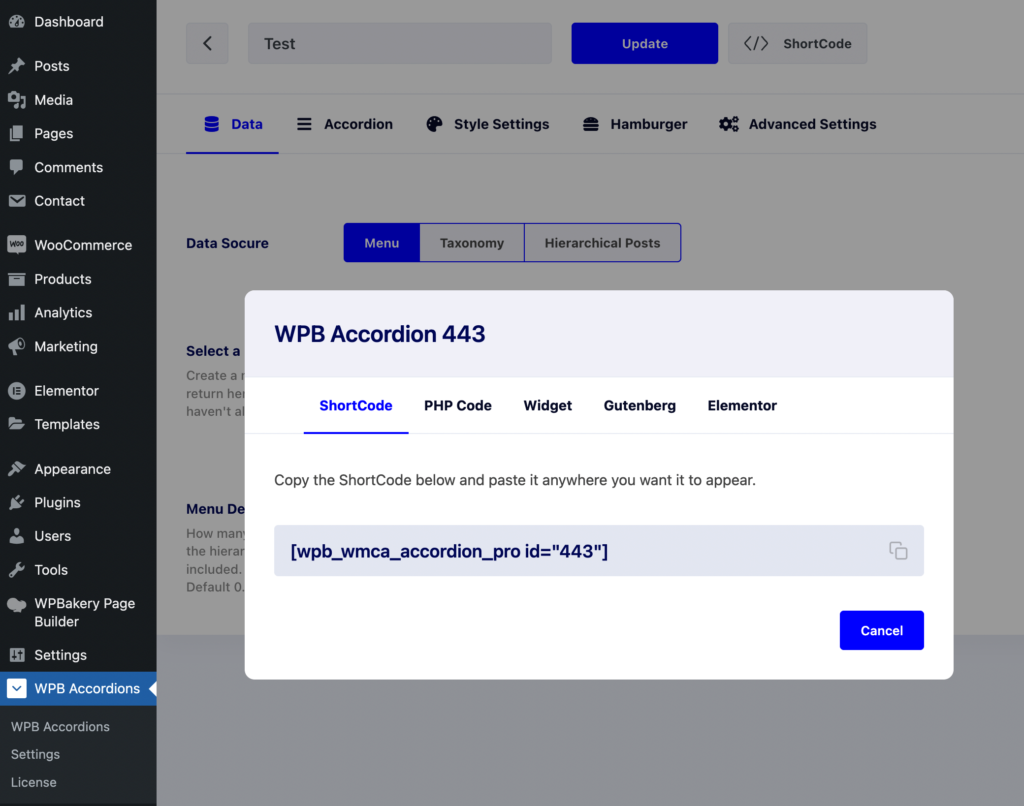This screenshot has width=1024, height=806.
Task: Click the WPB Accordions chevron icon
Action: pos(17,688)
